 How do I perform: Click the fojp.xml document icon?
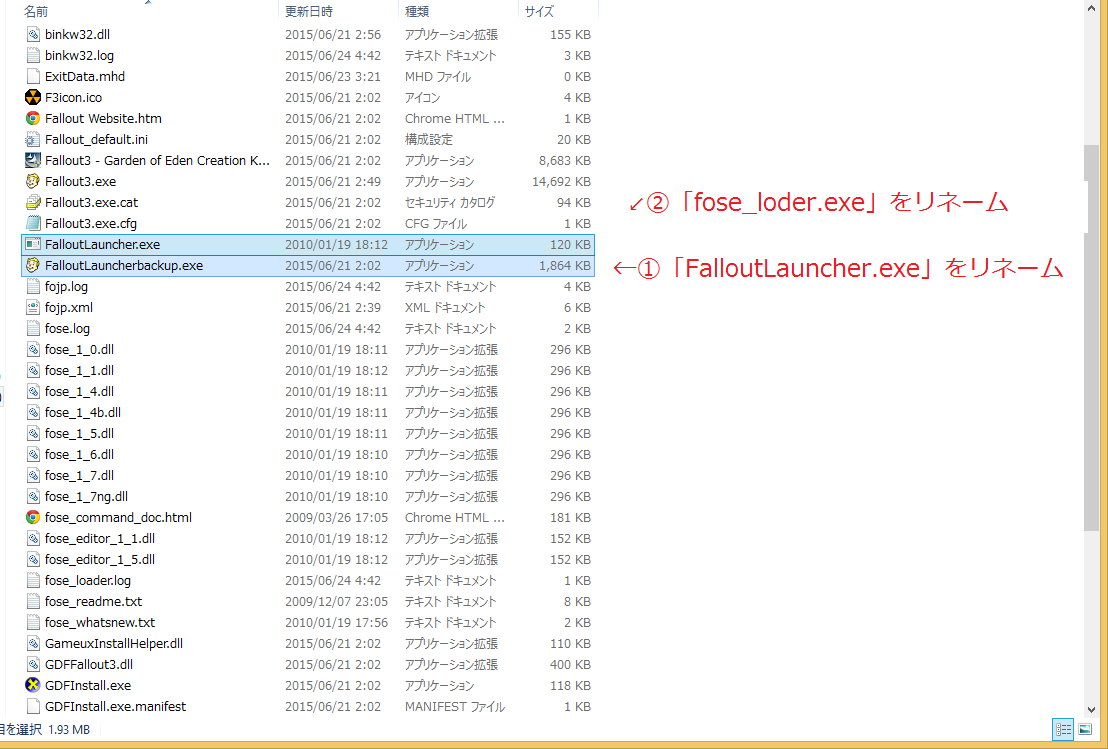33,307
